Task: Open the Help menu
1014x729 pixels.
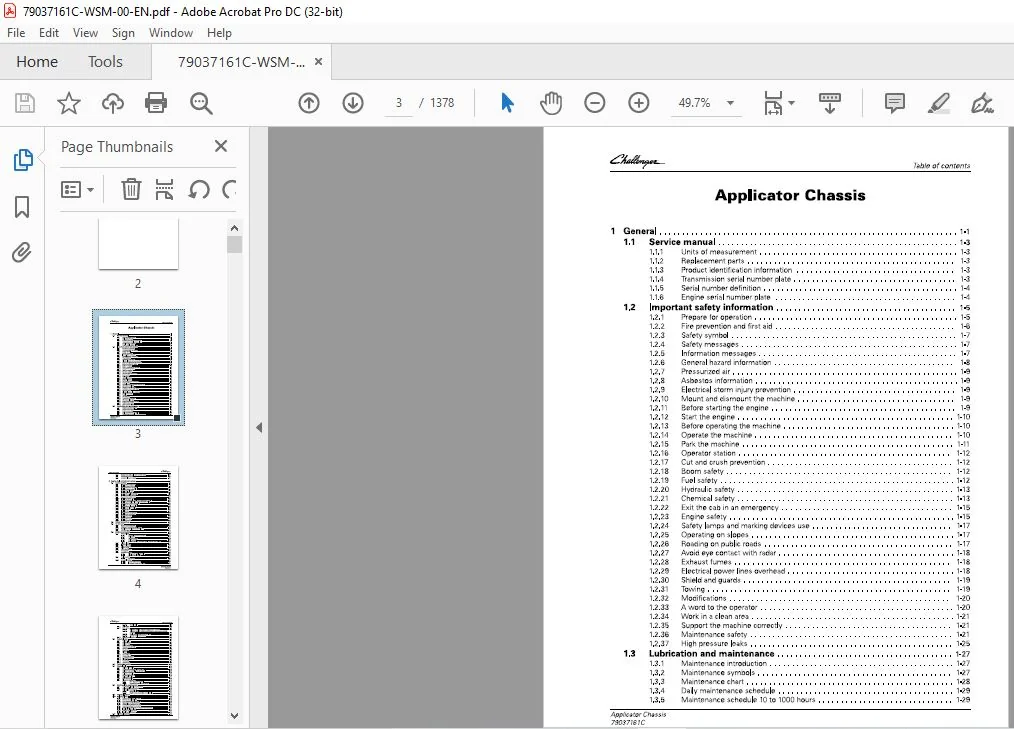Action: point(219,33)
